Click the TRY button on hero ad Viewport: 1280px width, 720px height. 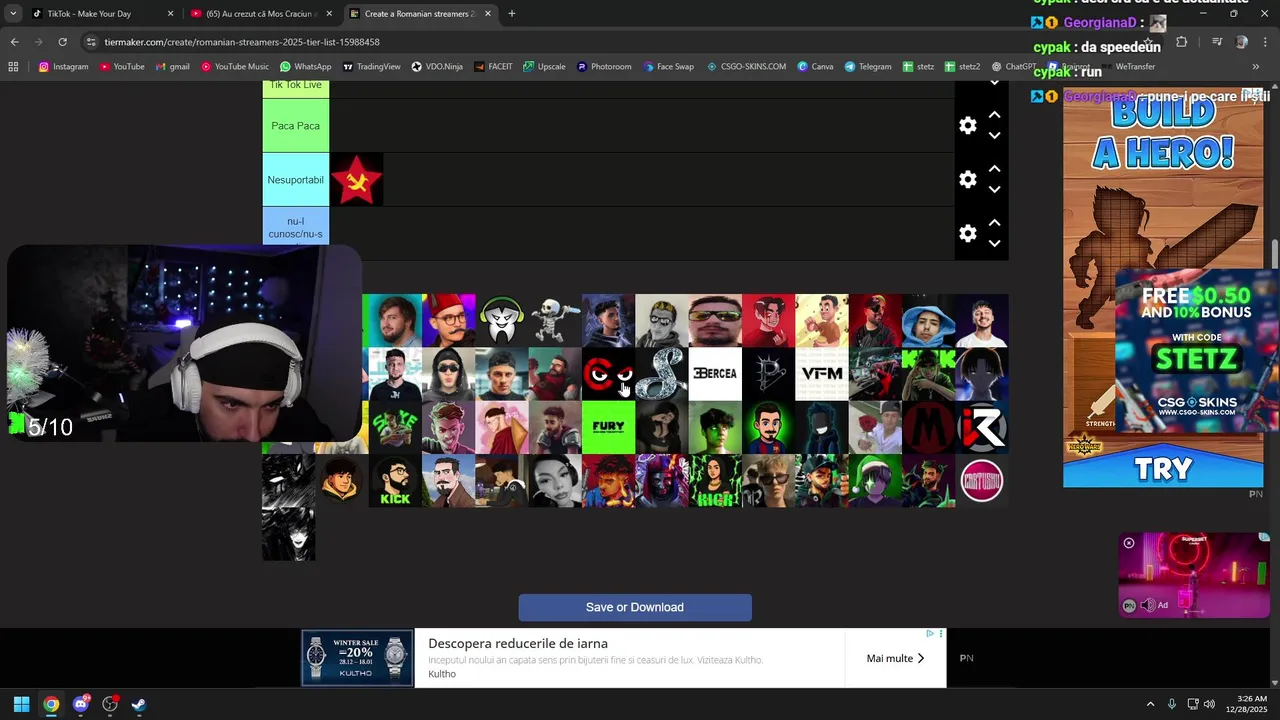coord(1163,469)
